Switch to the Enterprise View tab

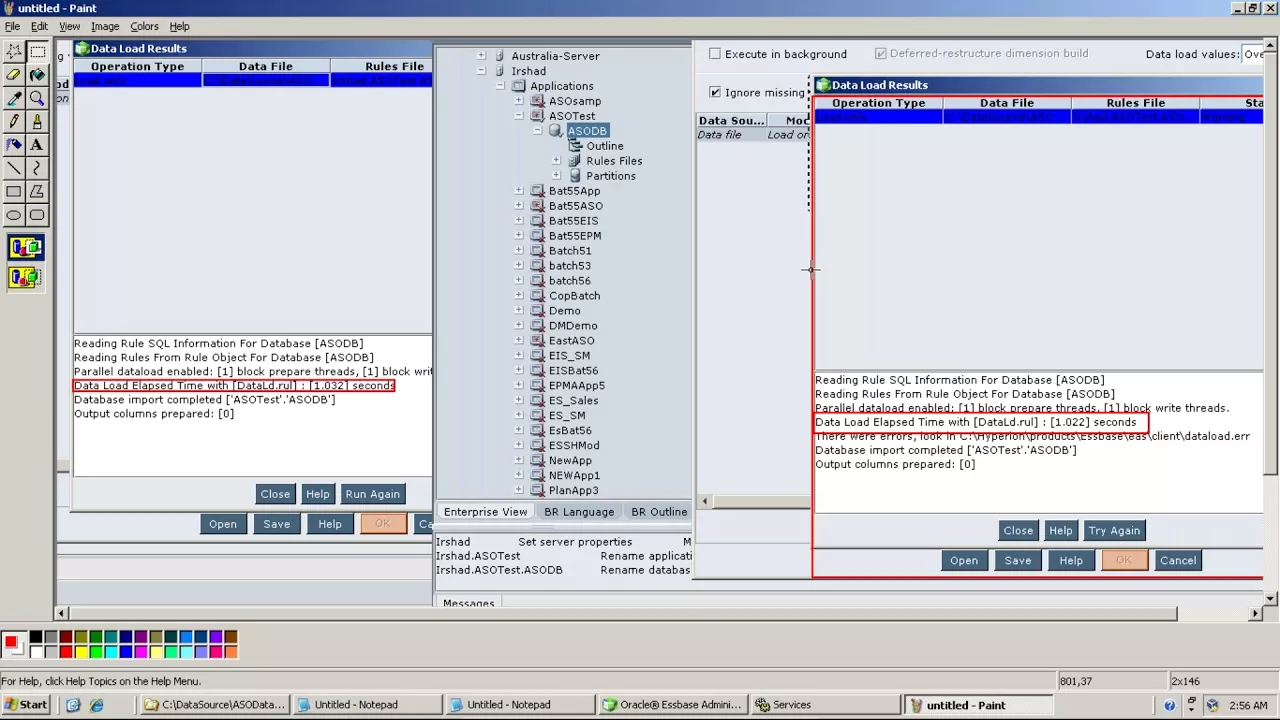coord(485,512)
